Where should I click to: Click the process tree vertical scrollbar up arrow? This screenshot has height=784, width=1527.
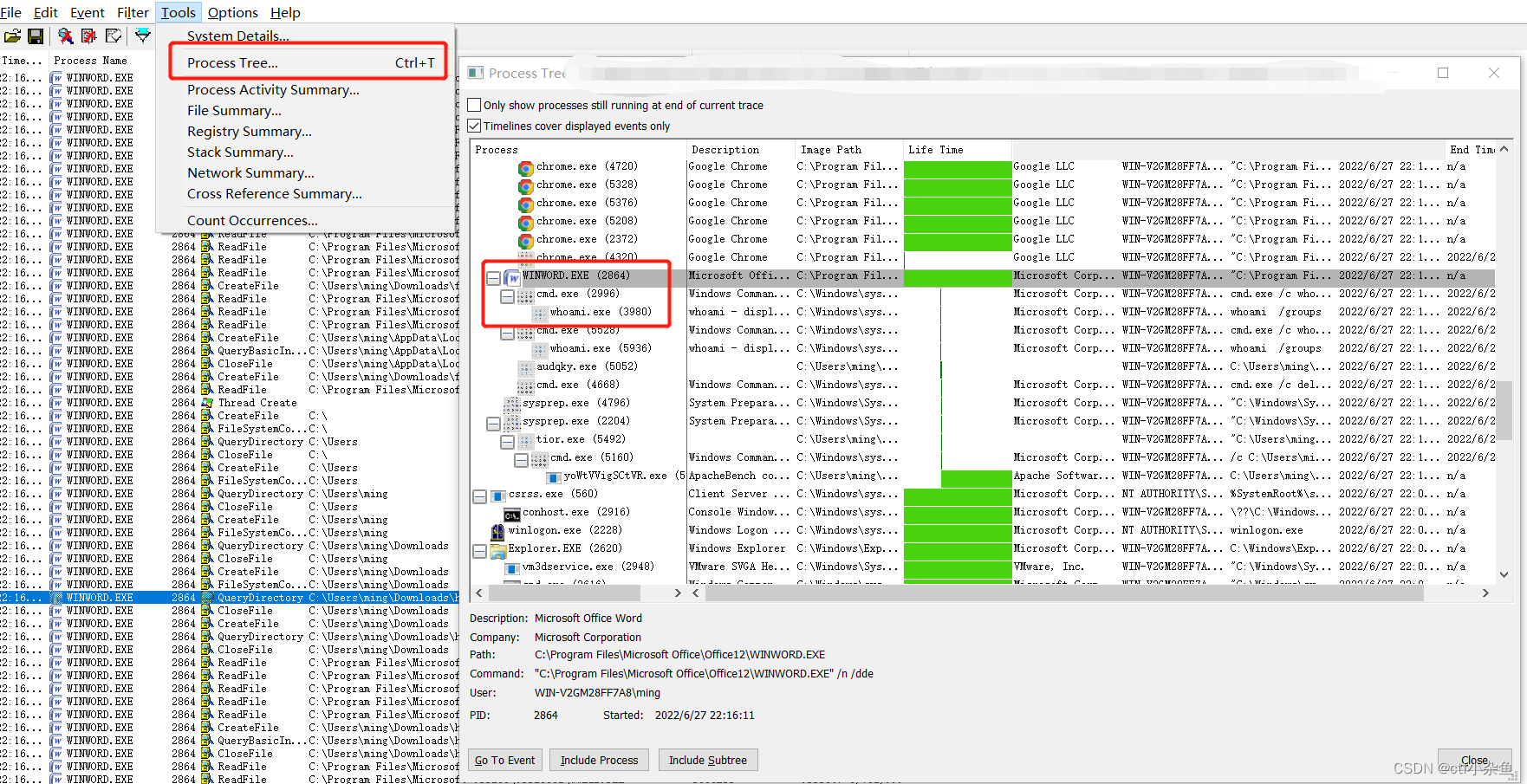pyautogui.click(x=1504, y=149)
